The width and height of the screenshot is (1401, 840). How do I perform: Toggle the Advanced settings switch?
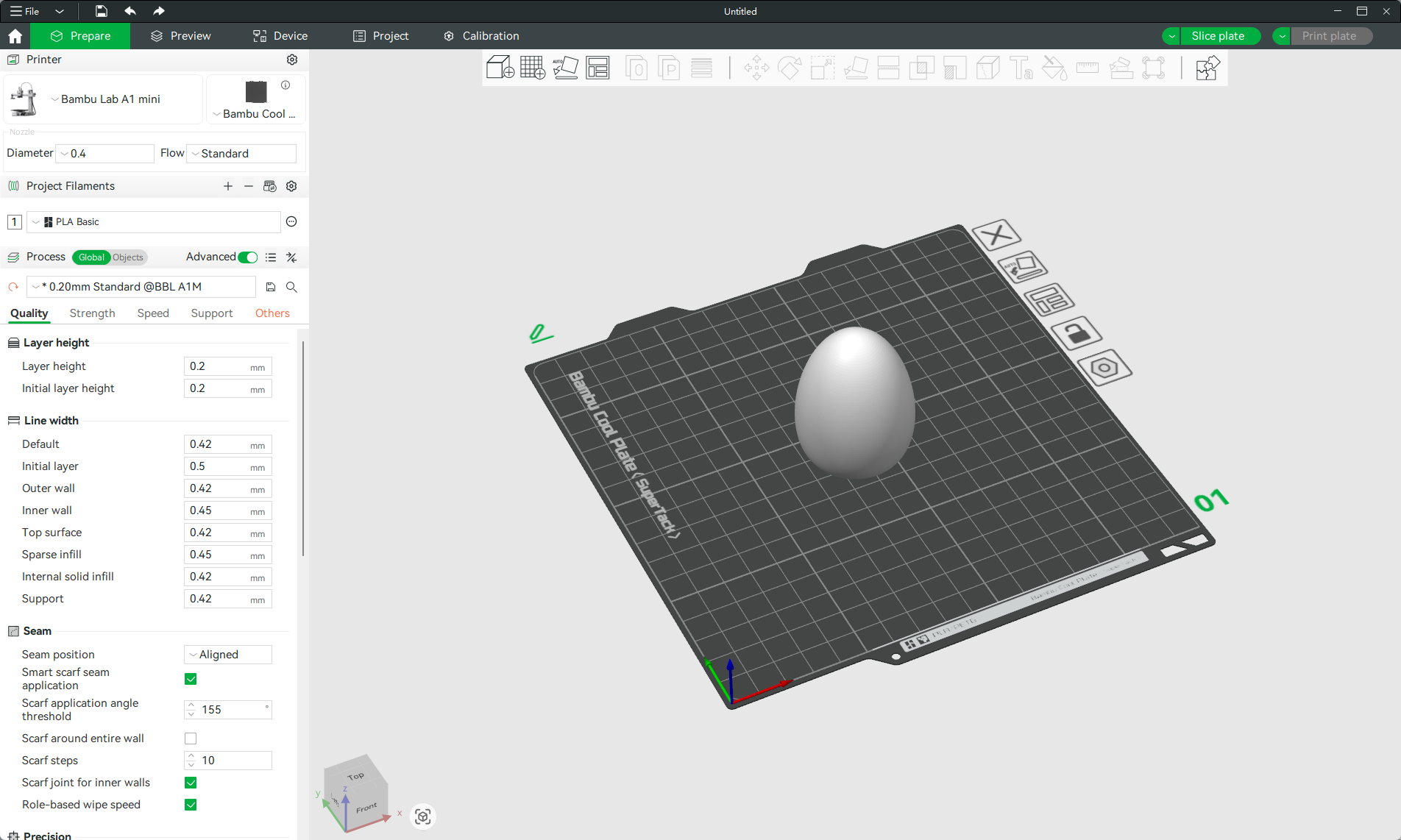point(248,257)
